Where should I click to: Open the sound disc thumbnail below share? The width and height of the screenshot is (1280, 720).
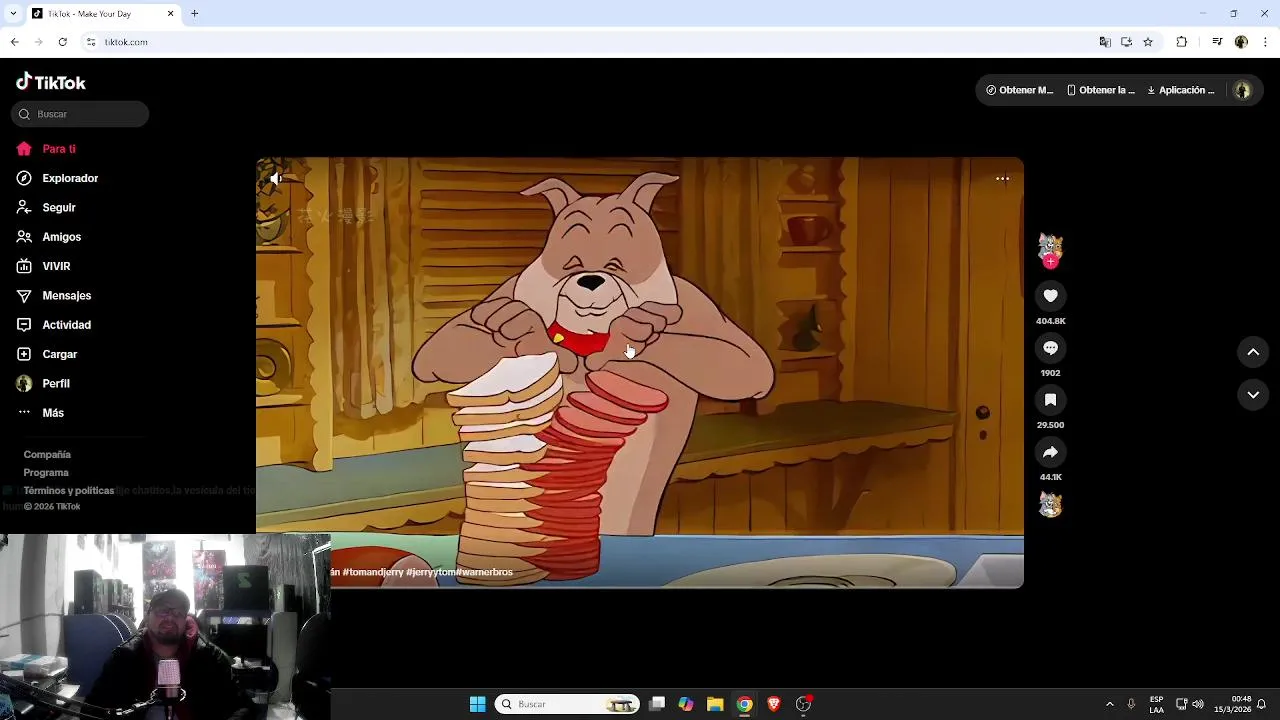click(x=1050, y=505)
